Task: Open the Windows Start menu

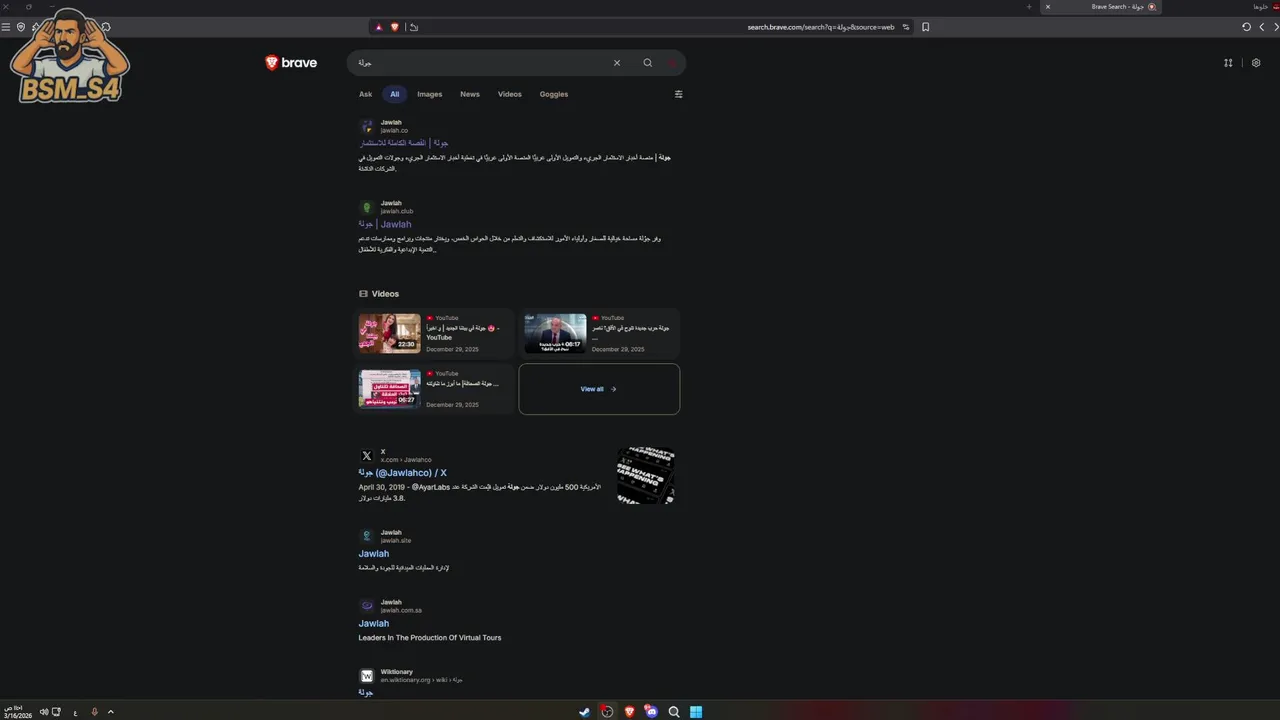Action: click(696, 712)
